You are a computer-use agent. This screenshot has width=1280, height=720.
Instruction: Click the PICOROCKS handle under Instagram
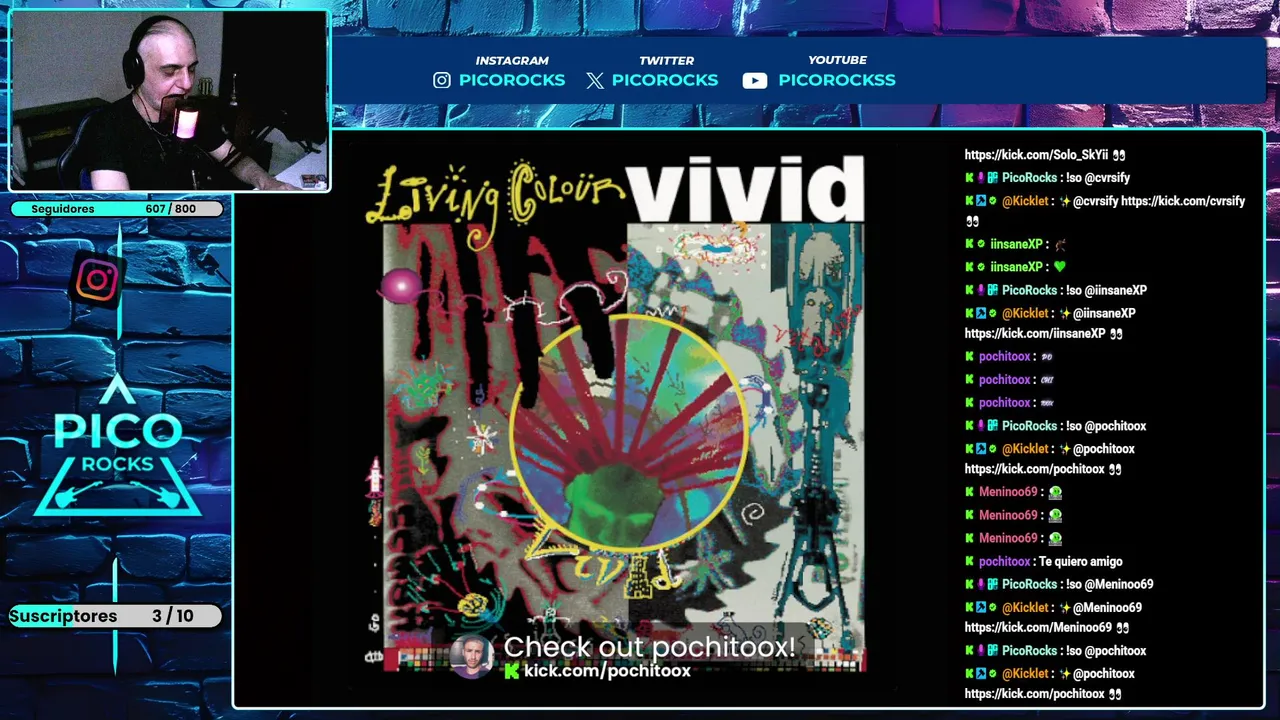click(x=512, y=80)
